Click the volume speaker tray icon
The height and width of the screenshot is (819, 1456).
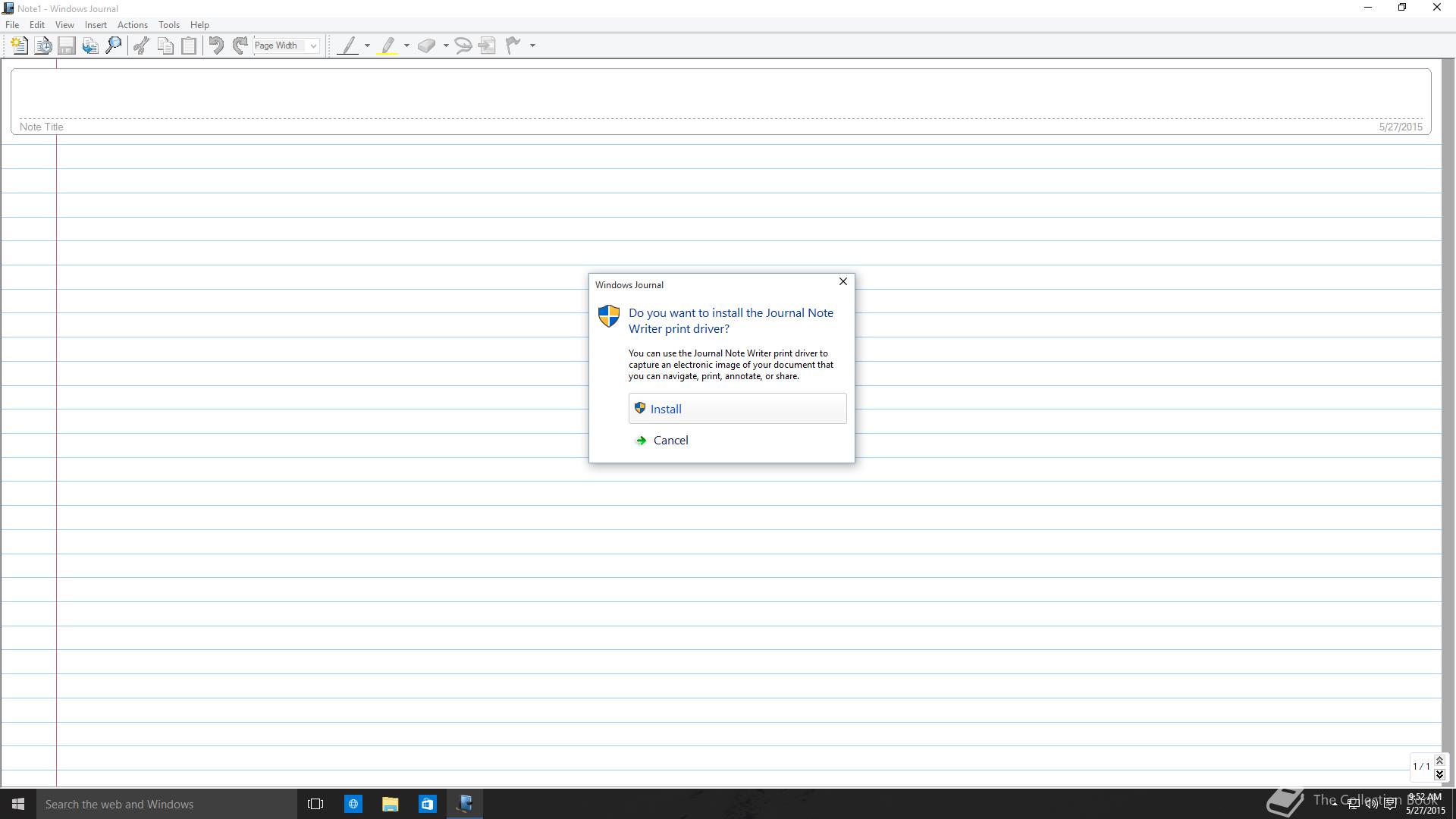(1371, 804)
